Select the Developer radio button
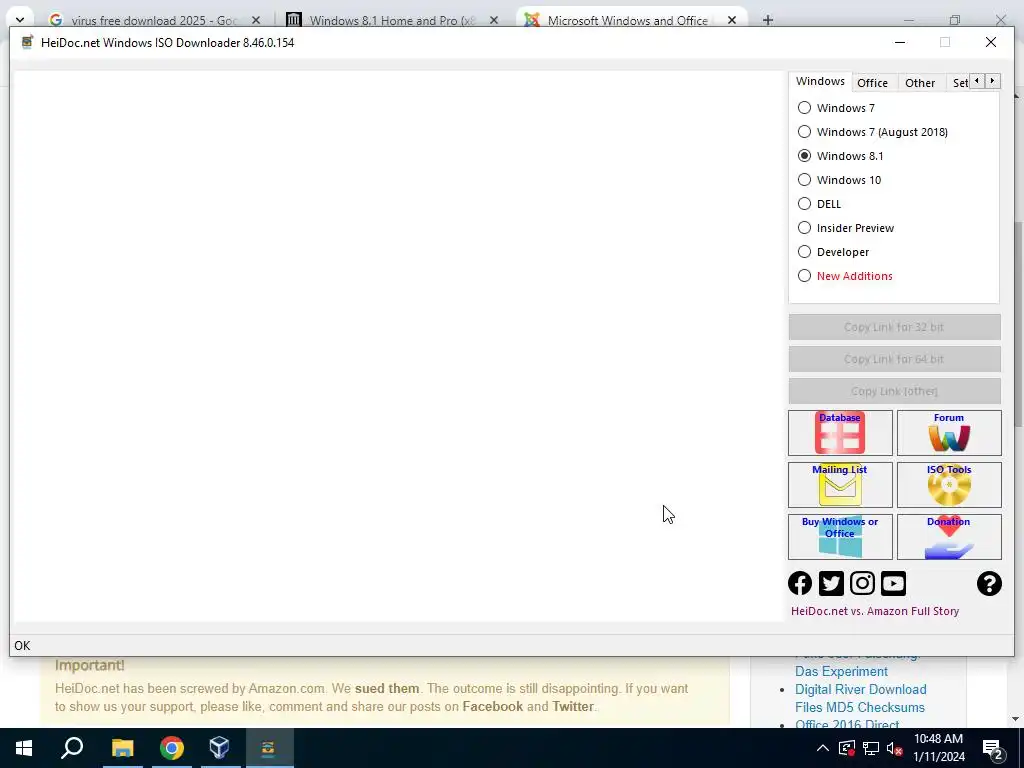The image size is (1024, 768). pyautogui.click(x=805, y=251)
